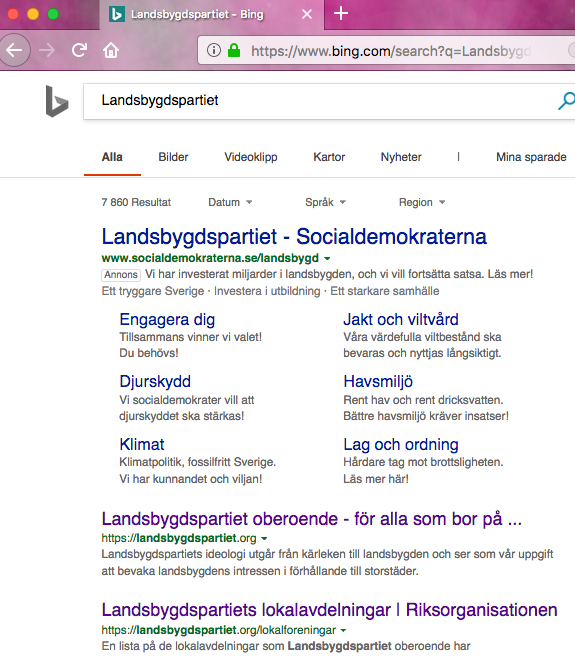Click the Havsmiljö sitelink
This screenshot has height=672, width=575.
378,381
